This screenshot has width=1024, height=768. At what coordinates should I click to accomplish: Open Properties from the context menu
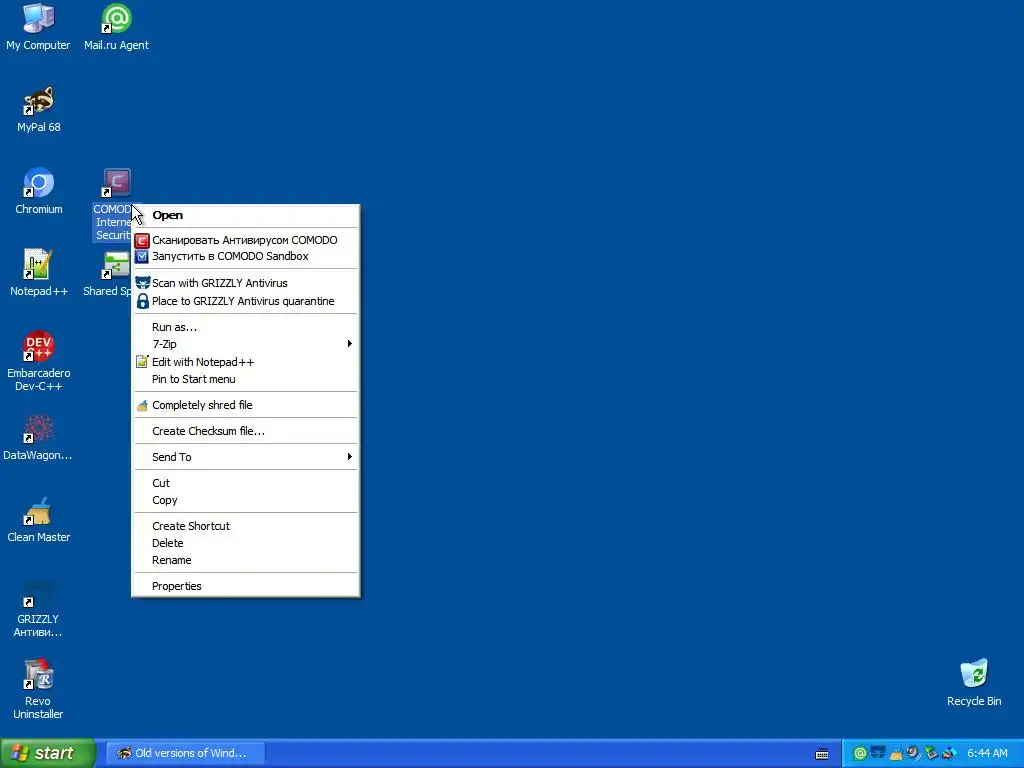(246, 586)
